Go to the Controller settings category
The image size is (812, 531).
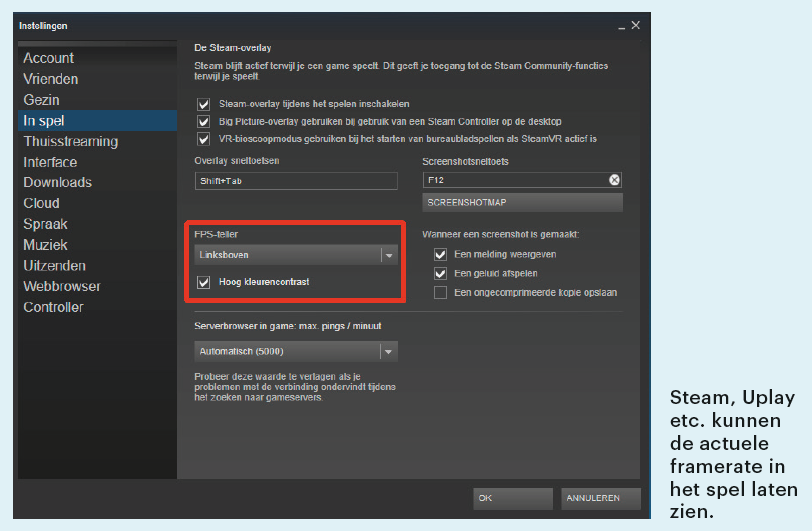[54, 307]
